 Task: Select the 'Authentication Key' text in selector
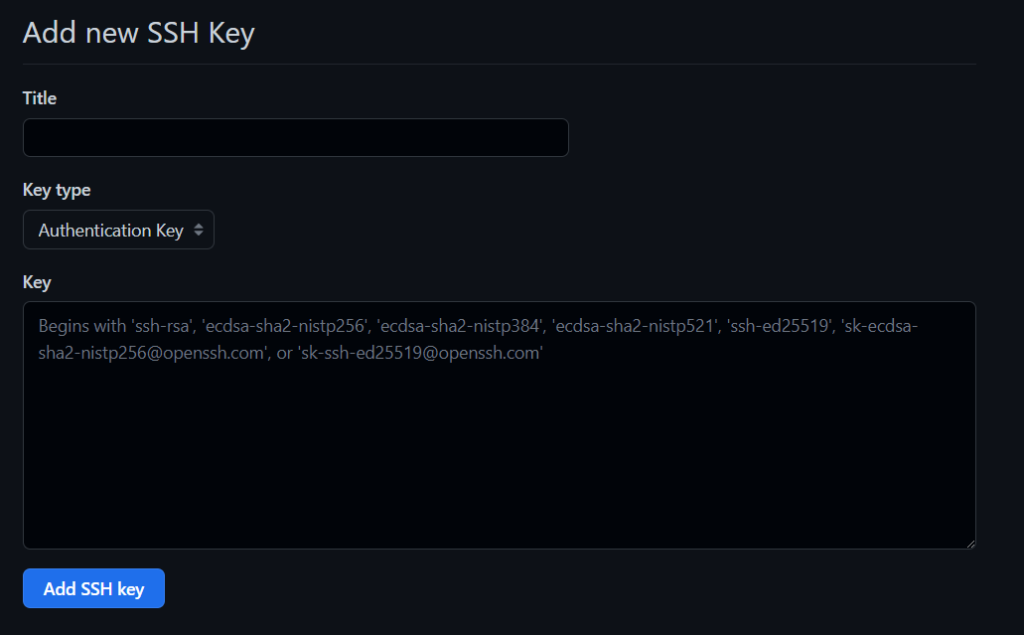point(111,230)
